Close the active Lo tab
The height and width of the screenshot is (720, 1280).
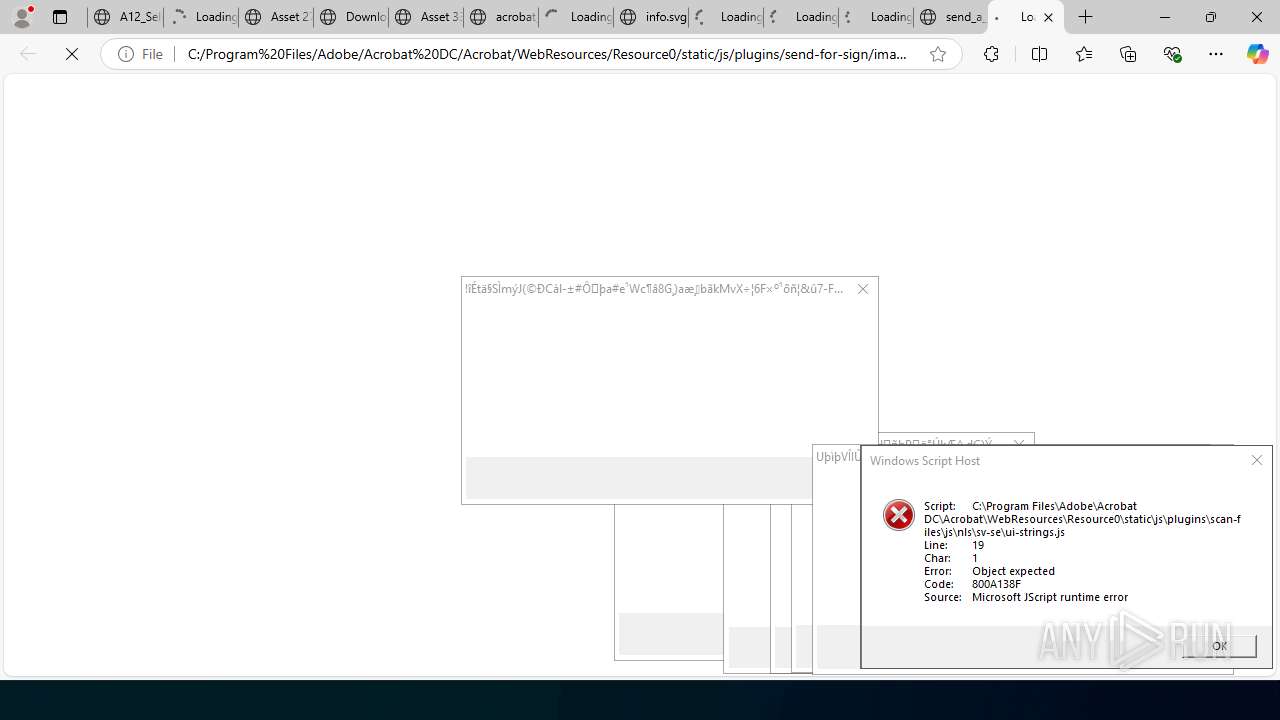1048,17
